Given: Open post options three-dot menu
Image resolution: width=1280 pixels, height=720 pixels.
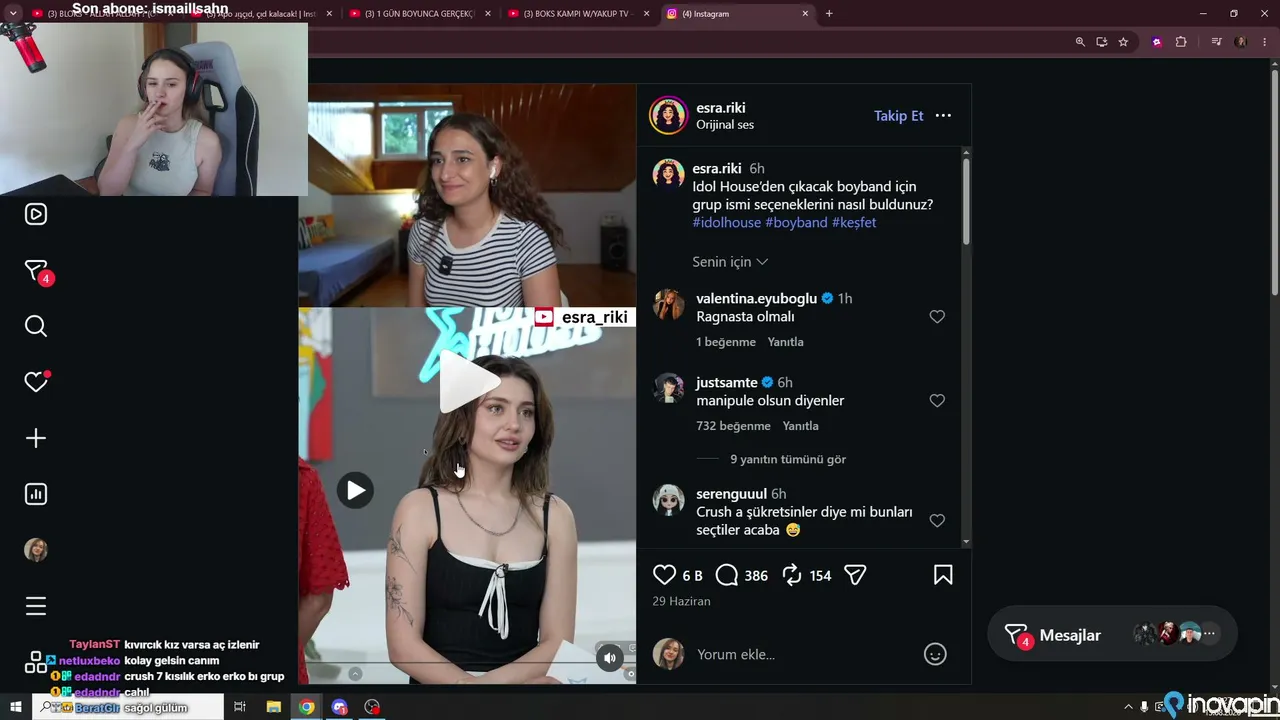Looking at the screenshot, I should [943, 116].
